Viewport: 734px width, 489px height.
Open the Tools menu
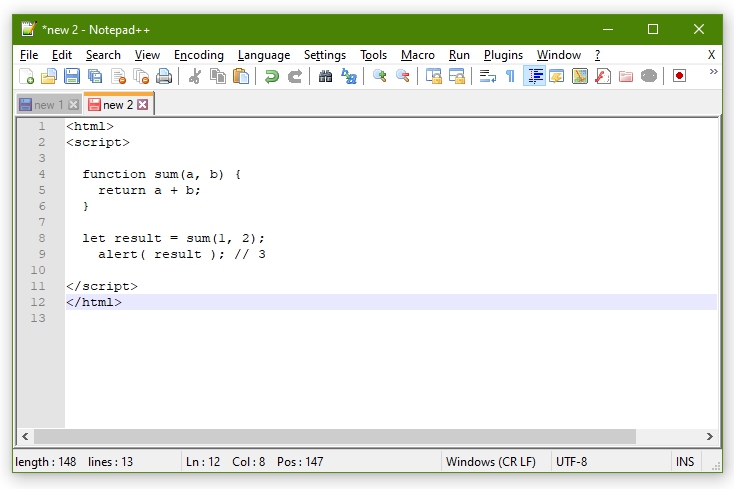point(374,55)
